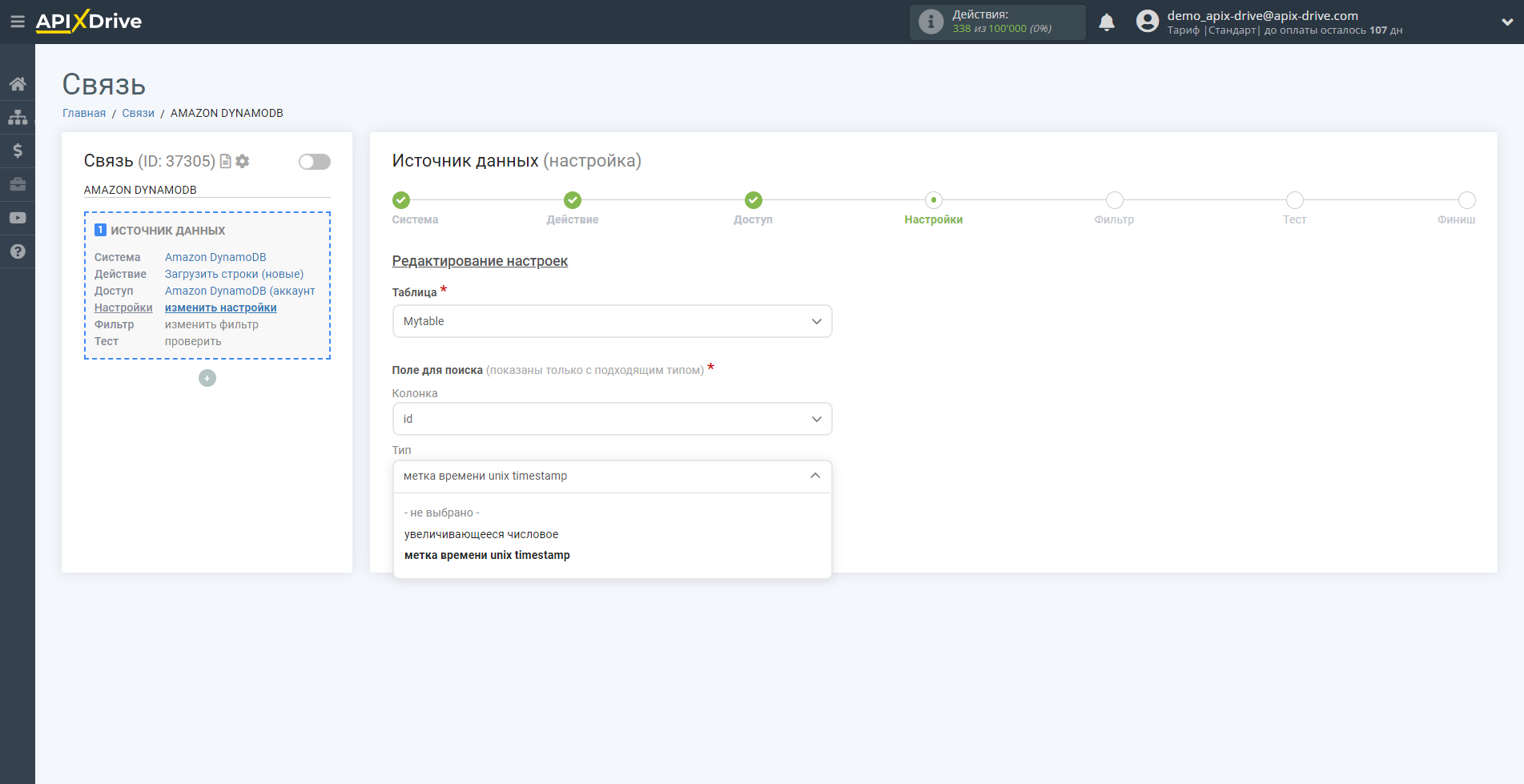Viewport: 1524px width, 784px height.
Task: Open connection settings gear icon
Action: [x=243, y=162]
